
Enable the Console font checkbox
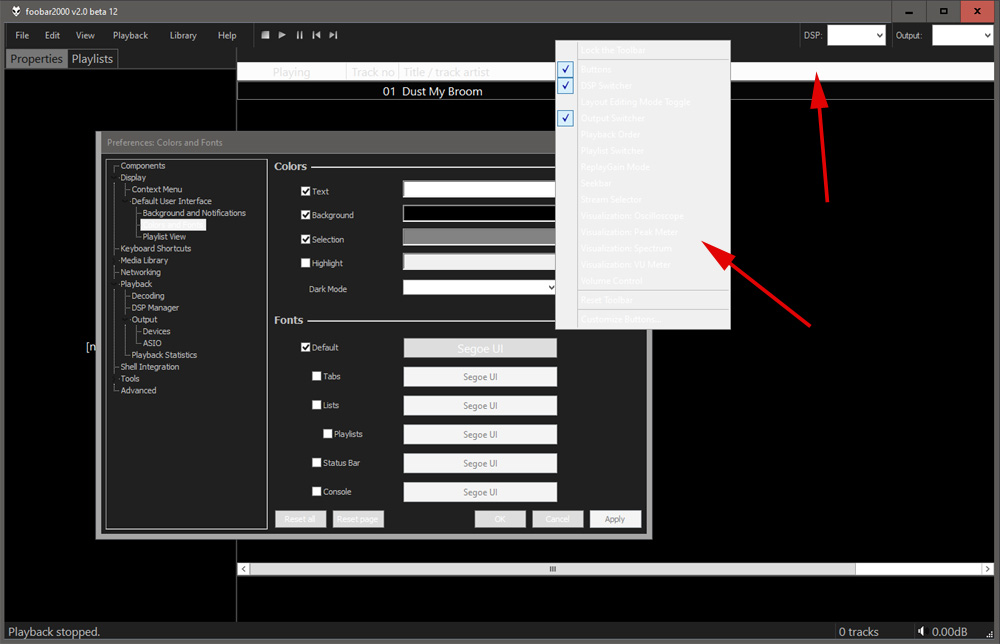(316, 491)
